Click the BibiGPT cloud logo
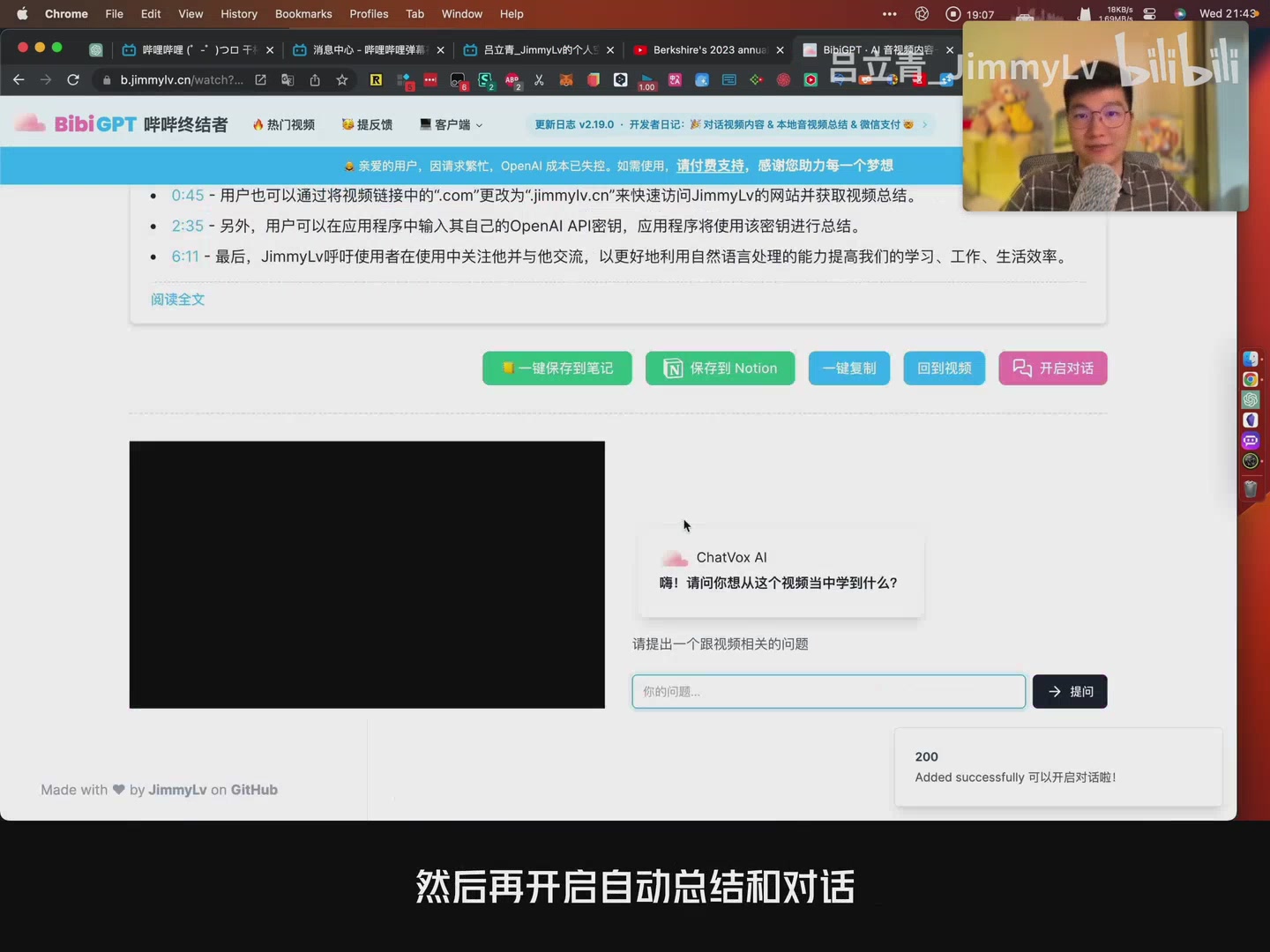The width and height of the screenshot is (1270, 952). click(29, 123)
